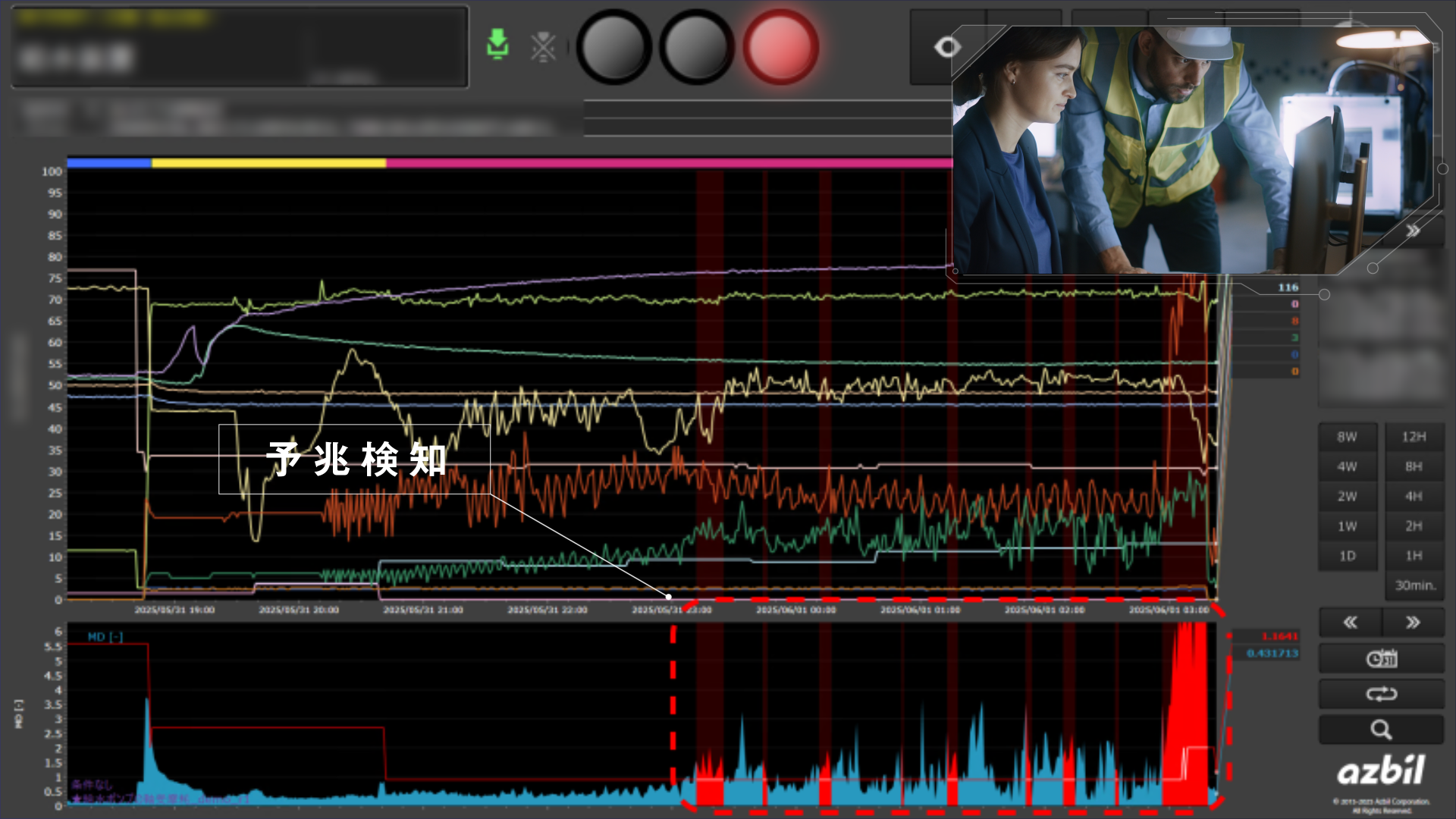The height and width of the screenshot is (819, 1456).
Task: Click the loop refresh icon button
Action: coord(1381,694)
